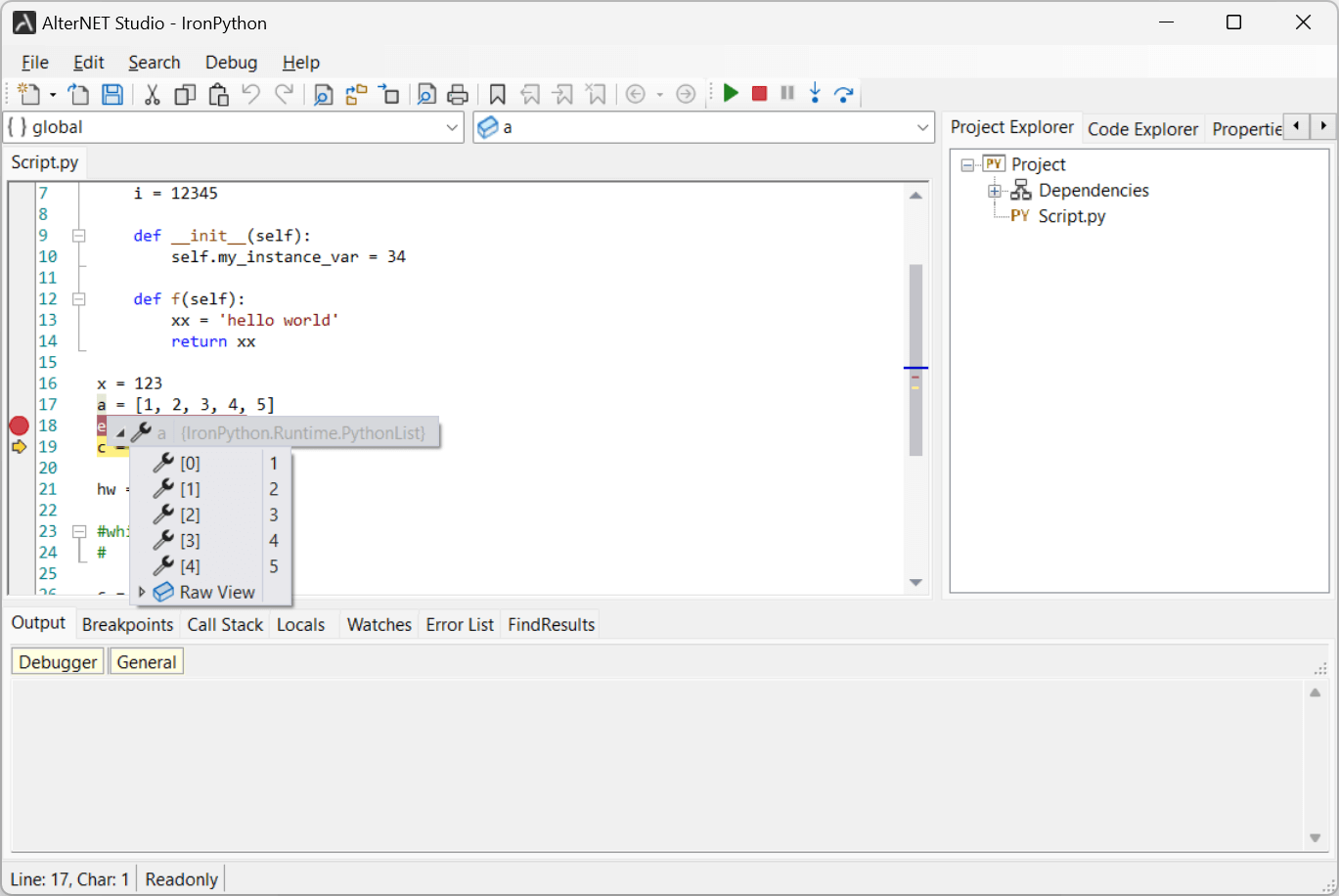The width and height of the screenshot is (1339, 896).
Task: Select Script.py in the Project Explorer
Action: click(1072, 216)
